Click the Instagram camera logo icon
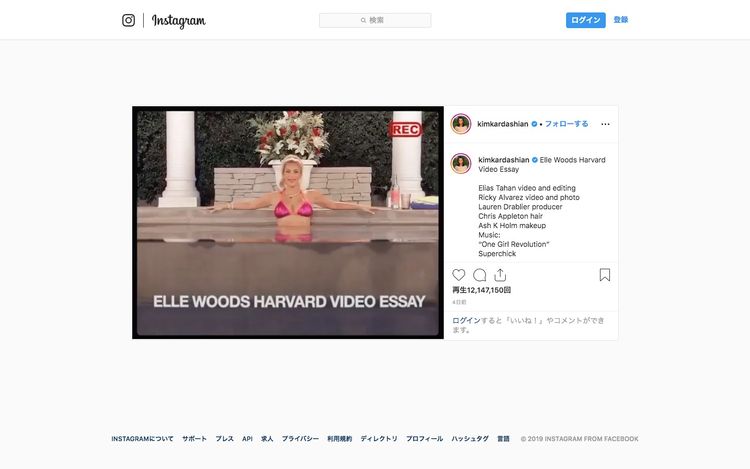Screen dimensions: 750x469 [x=128, y=20]
